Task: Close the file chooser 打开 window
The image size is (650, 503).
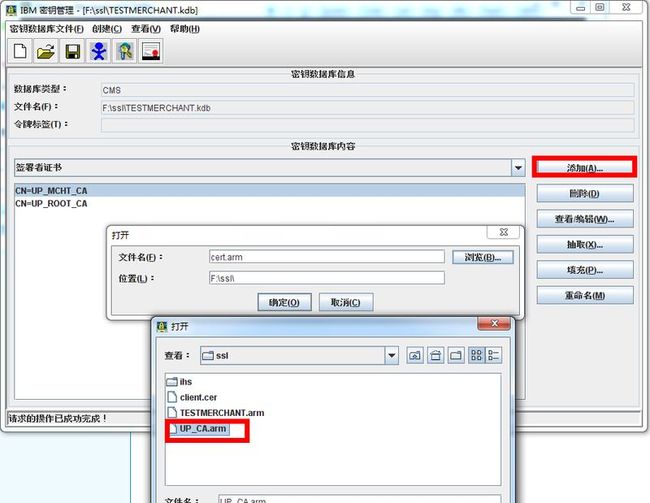Action: tap(494, 323)
